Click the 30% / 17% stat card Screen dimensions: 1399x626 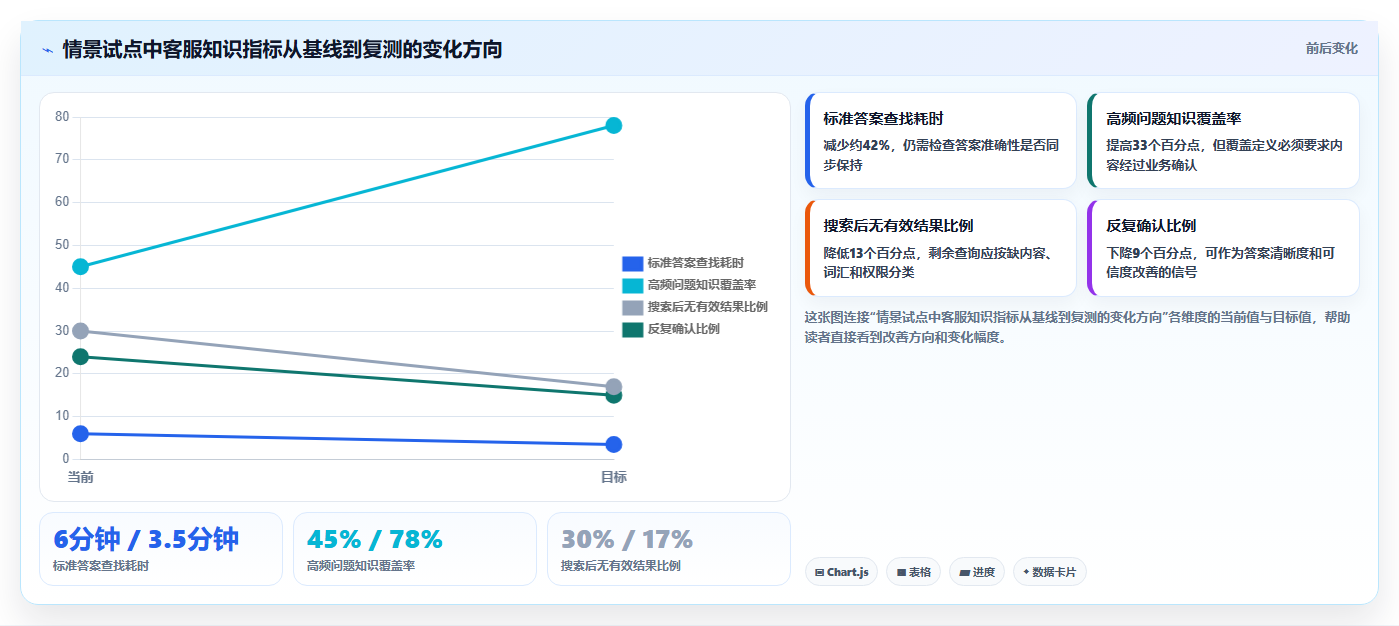tap(669, 549)
